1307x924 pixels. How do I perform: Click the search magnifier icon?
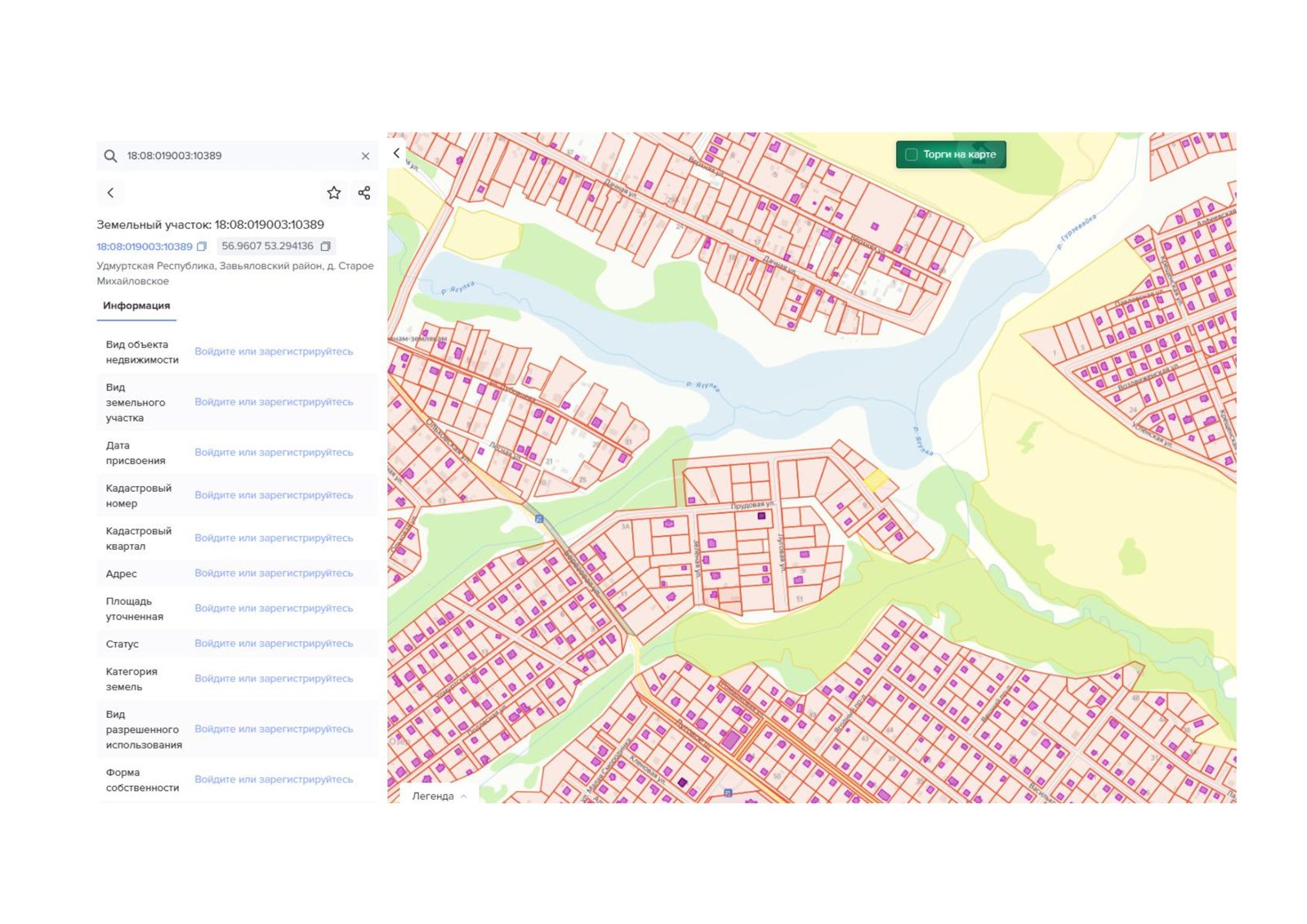[110, 156]
